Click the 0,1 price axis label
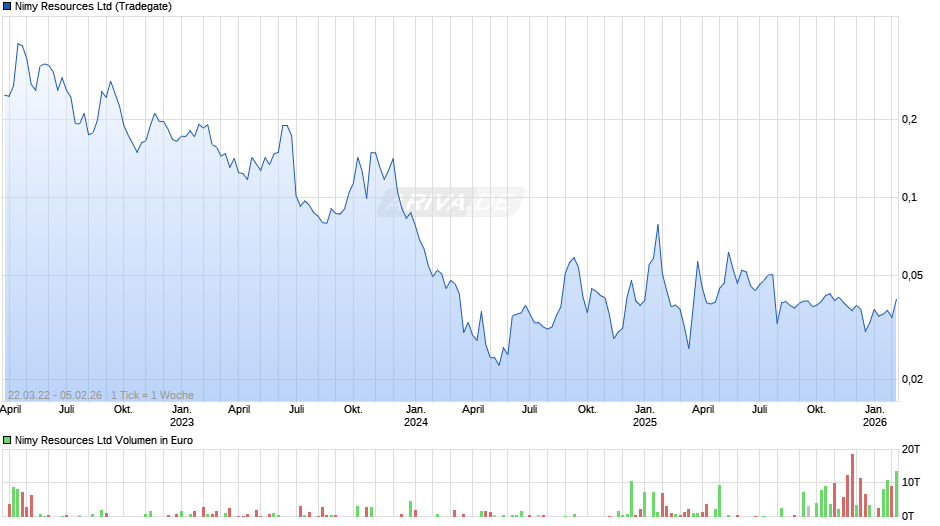 click(909, 197)
